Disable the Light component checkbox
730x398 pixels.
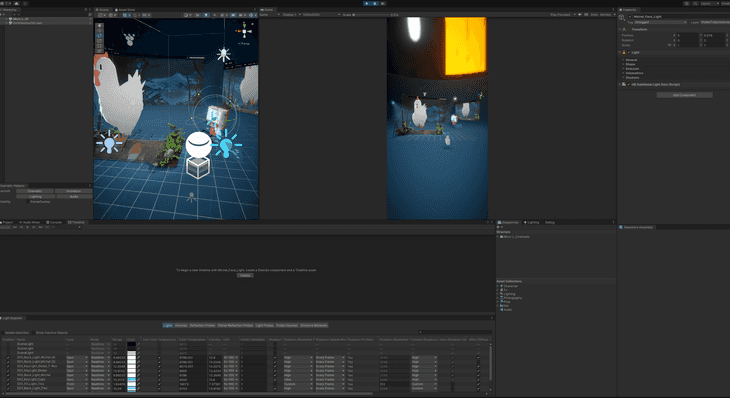(629, 53)
